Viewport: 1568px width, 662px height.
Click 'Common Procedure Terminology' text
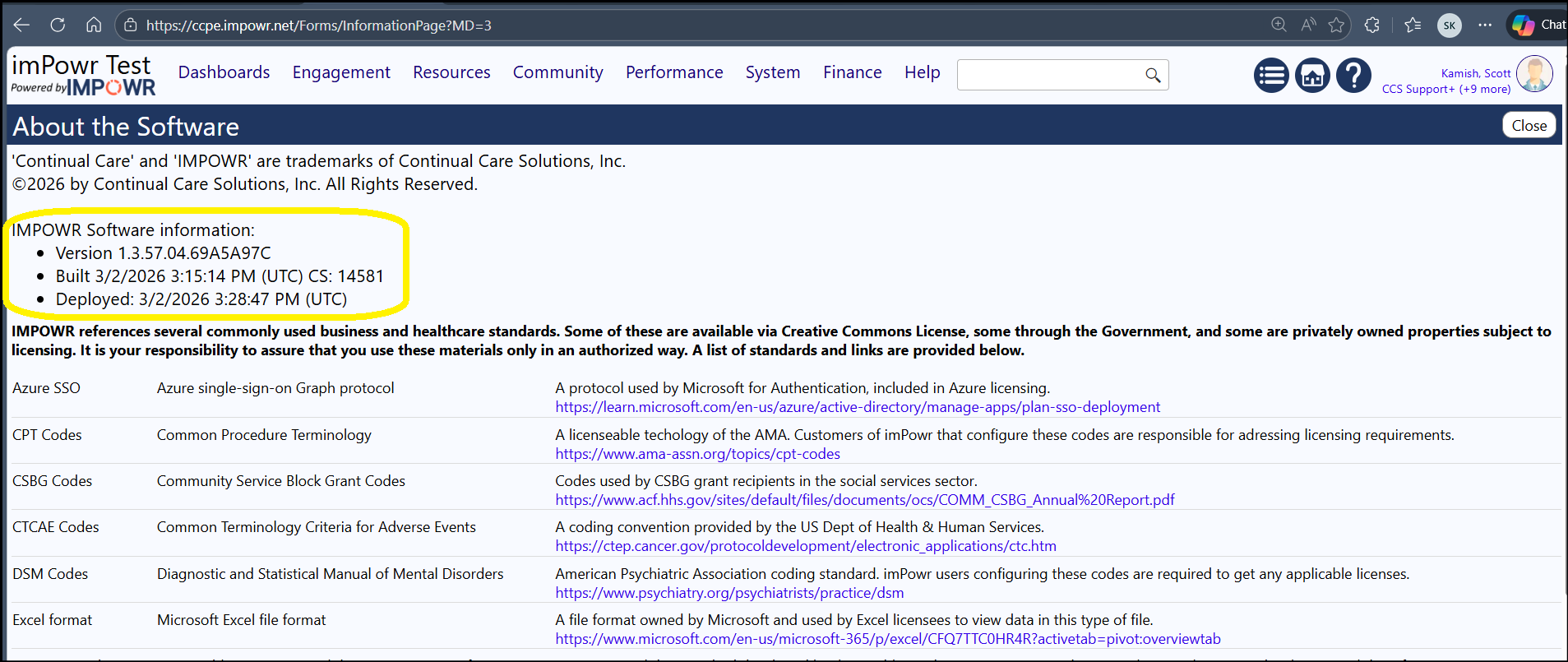(264, 435)
